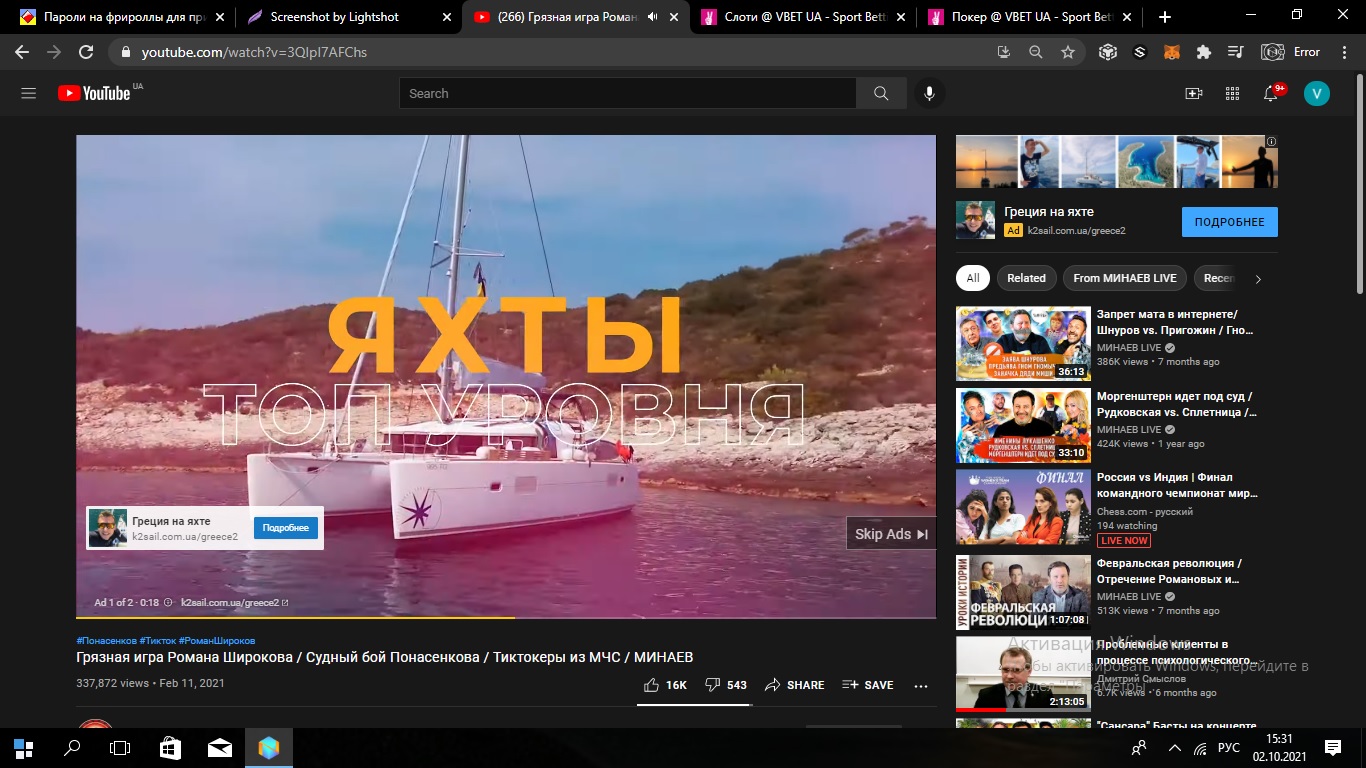Open the Create video camera icon
This screenshot has width=1366, height=768.
pyautogui.click(x=1193, y=93)
